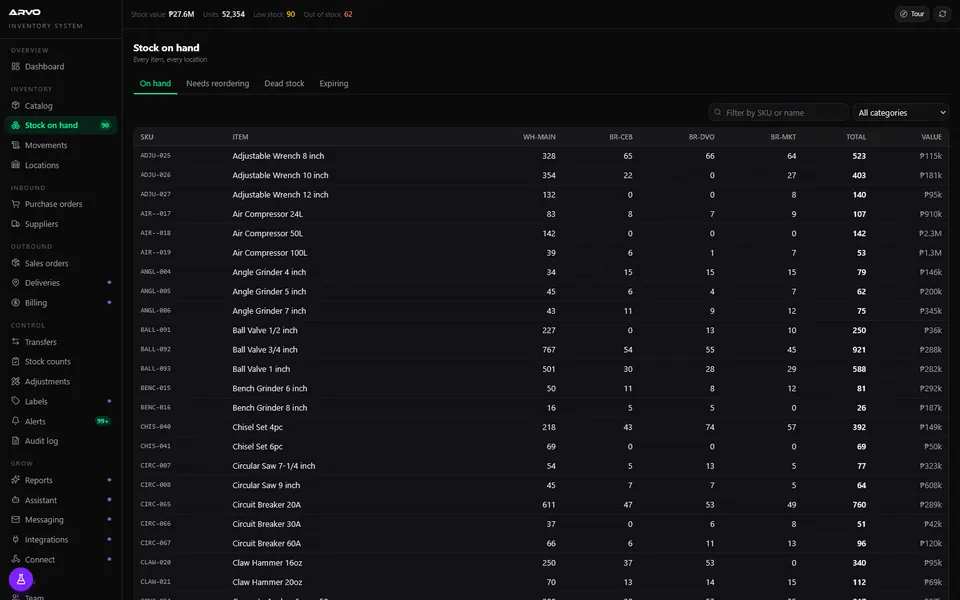Viewport: 960px width, 600px height.
Task: Click the ITEM column header
Action: [240, 137]
